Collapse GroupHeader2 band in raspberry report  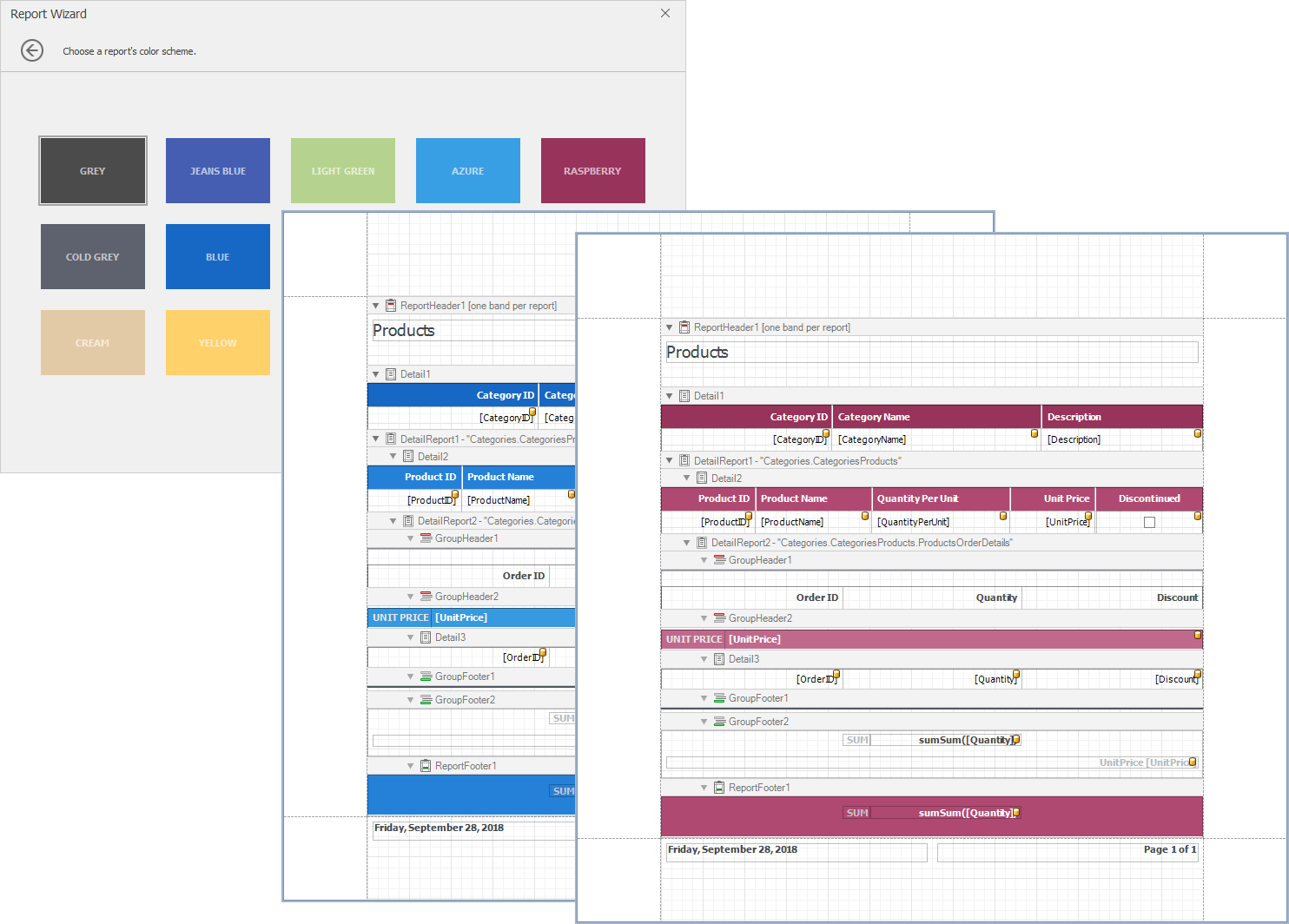(704, 618)
